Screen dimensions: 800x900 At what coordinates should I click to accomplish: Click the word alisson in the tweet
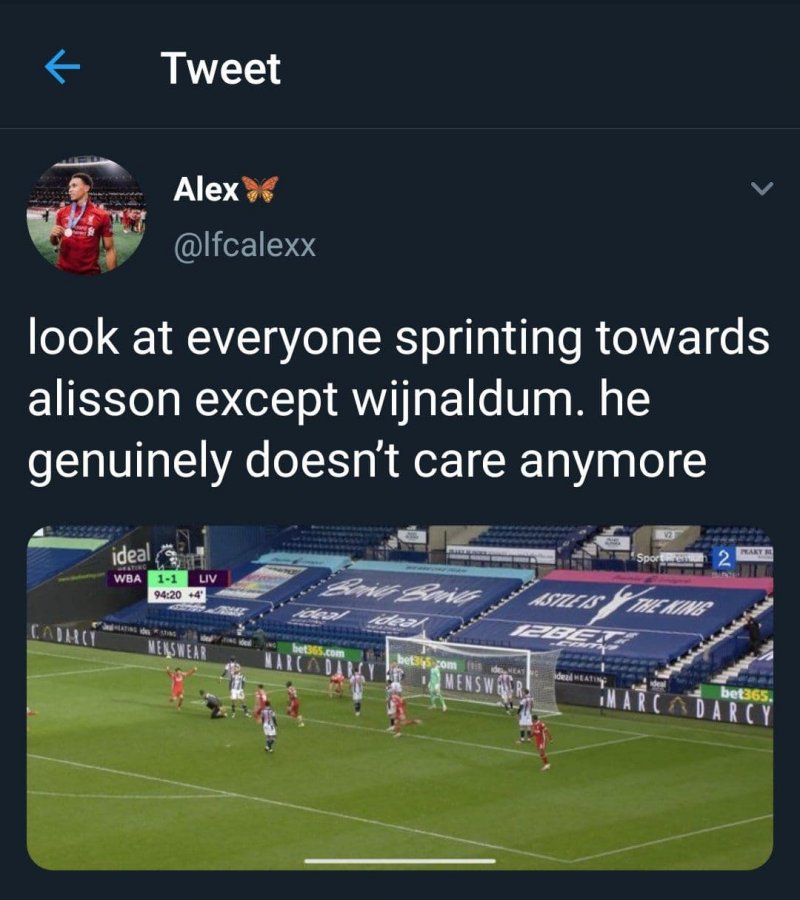(x=104, y=398)
